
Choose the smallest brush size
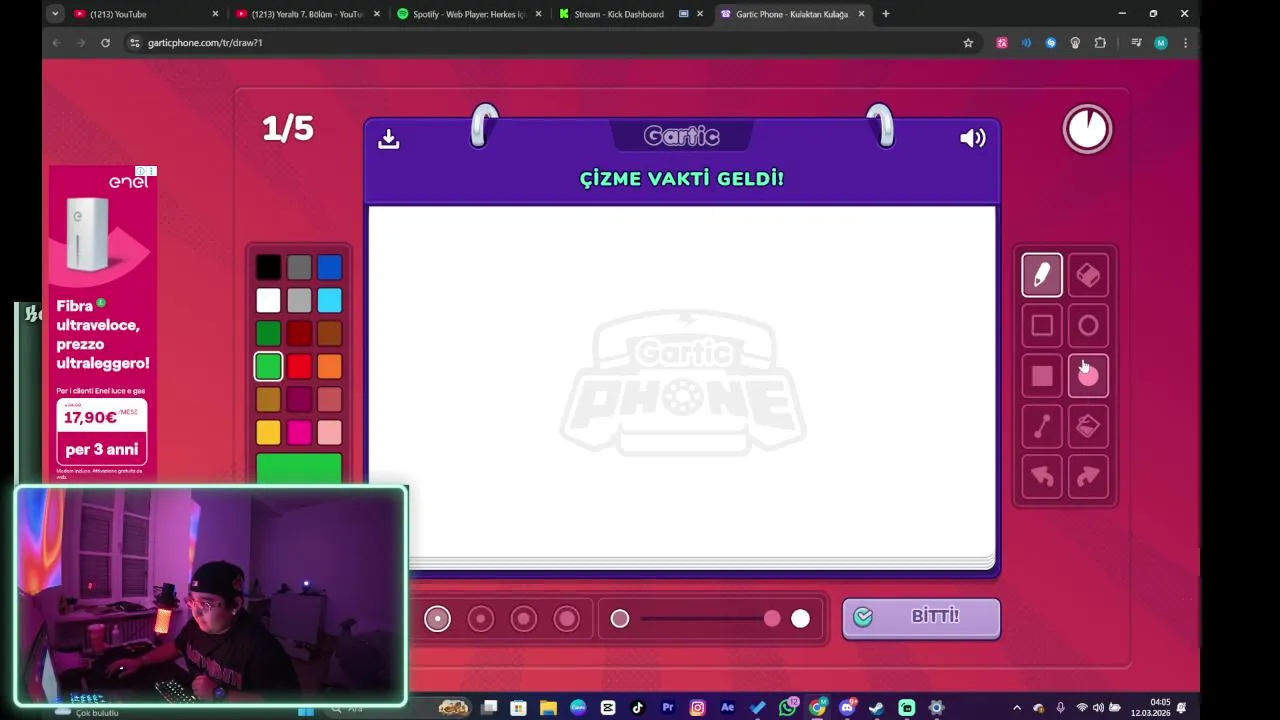437,619
